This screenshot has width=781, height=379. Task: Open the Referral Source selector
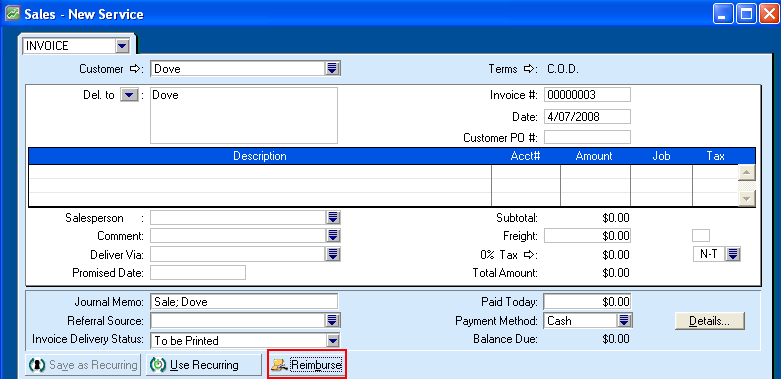(333, 321)
